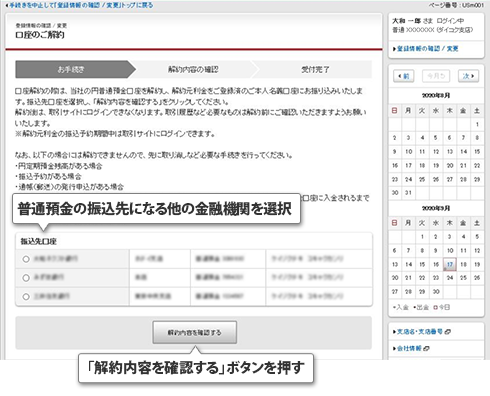Click the 大和 一郎 さま ログイン中 text

point(428,21)
